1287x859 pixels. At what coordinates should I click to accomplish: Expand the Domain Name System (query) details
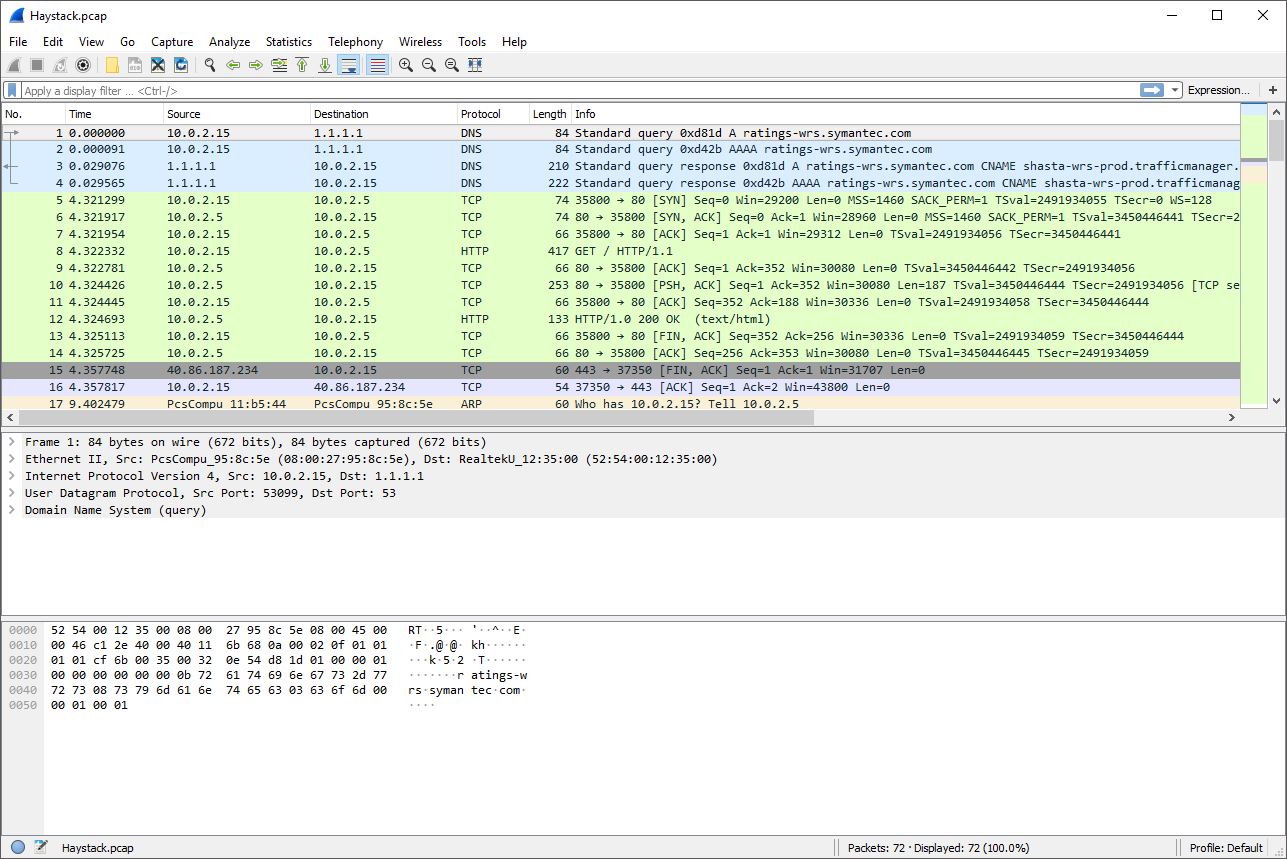tap(12, 510)
